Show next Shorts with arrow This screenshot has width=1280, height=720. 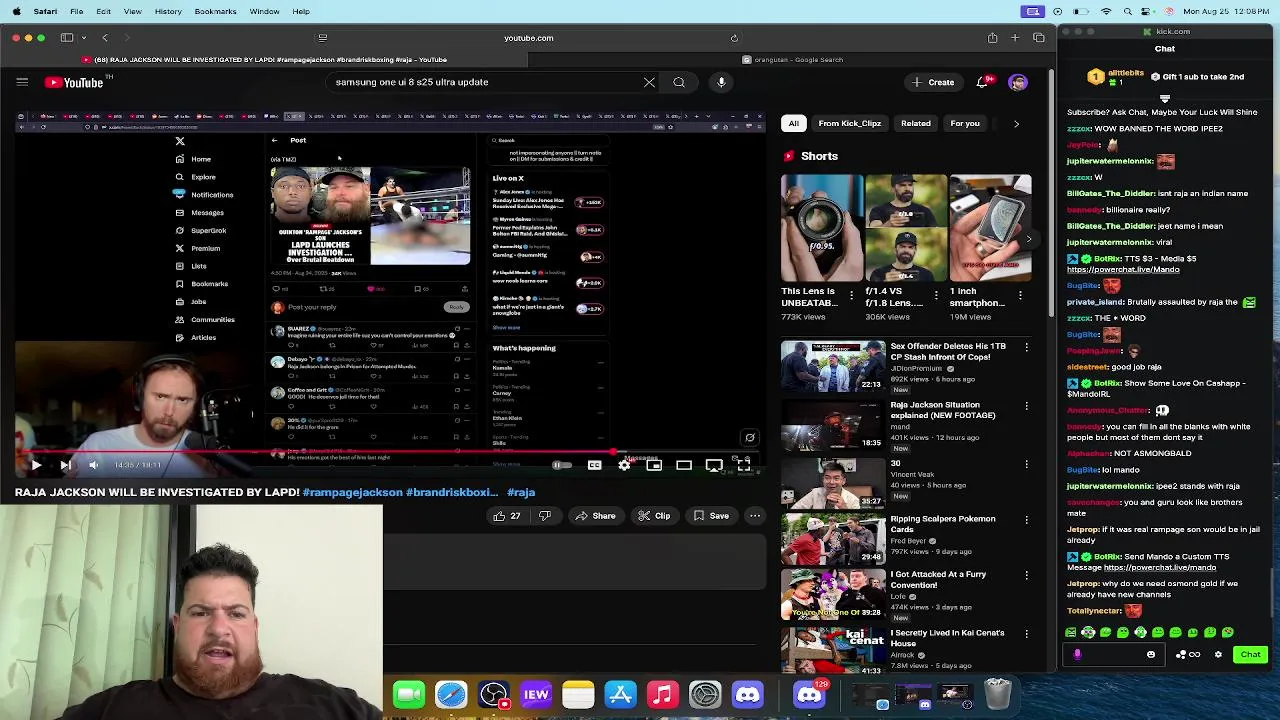click(x=1028, y=239)
